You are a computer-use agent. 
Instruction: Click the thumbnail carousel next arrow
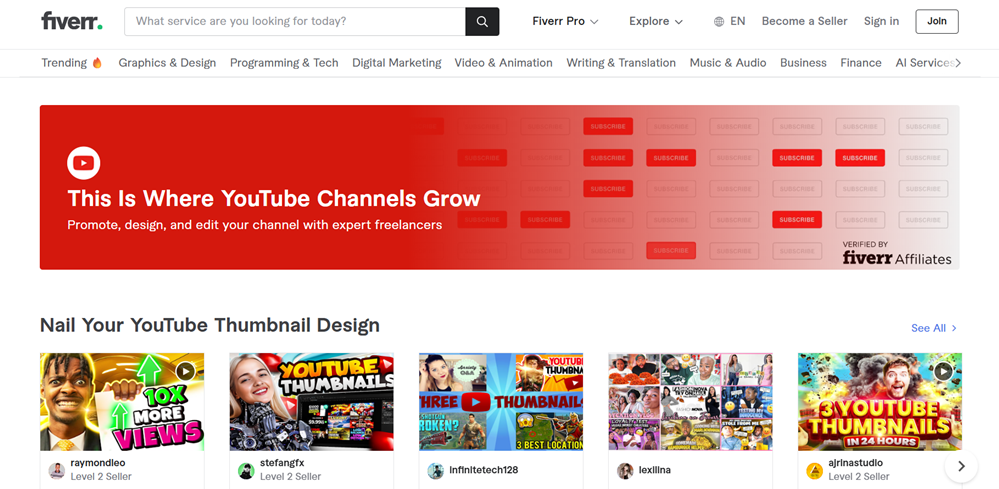tap(961, 467)
